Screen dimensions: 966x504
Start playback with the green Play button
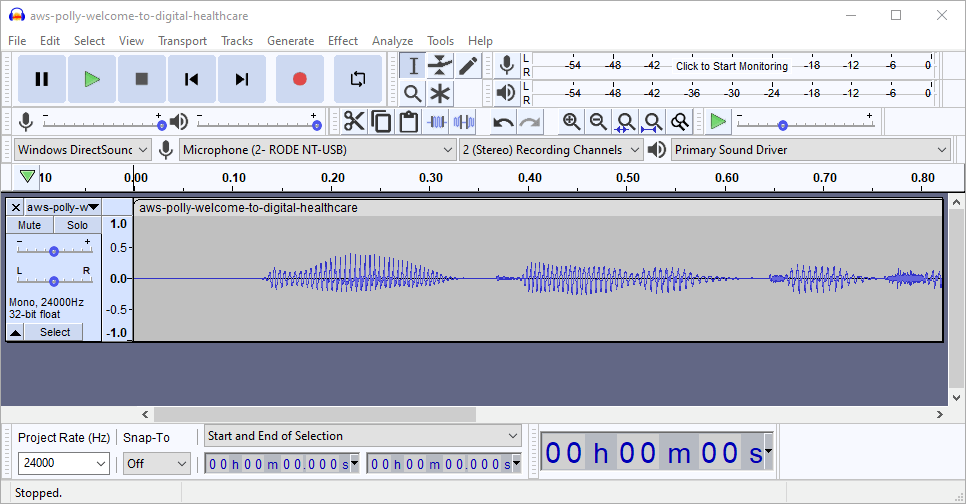tap(92, 79)
